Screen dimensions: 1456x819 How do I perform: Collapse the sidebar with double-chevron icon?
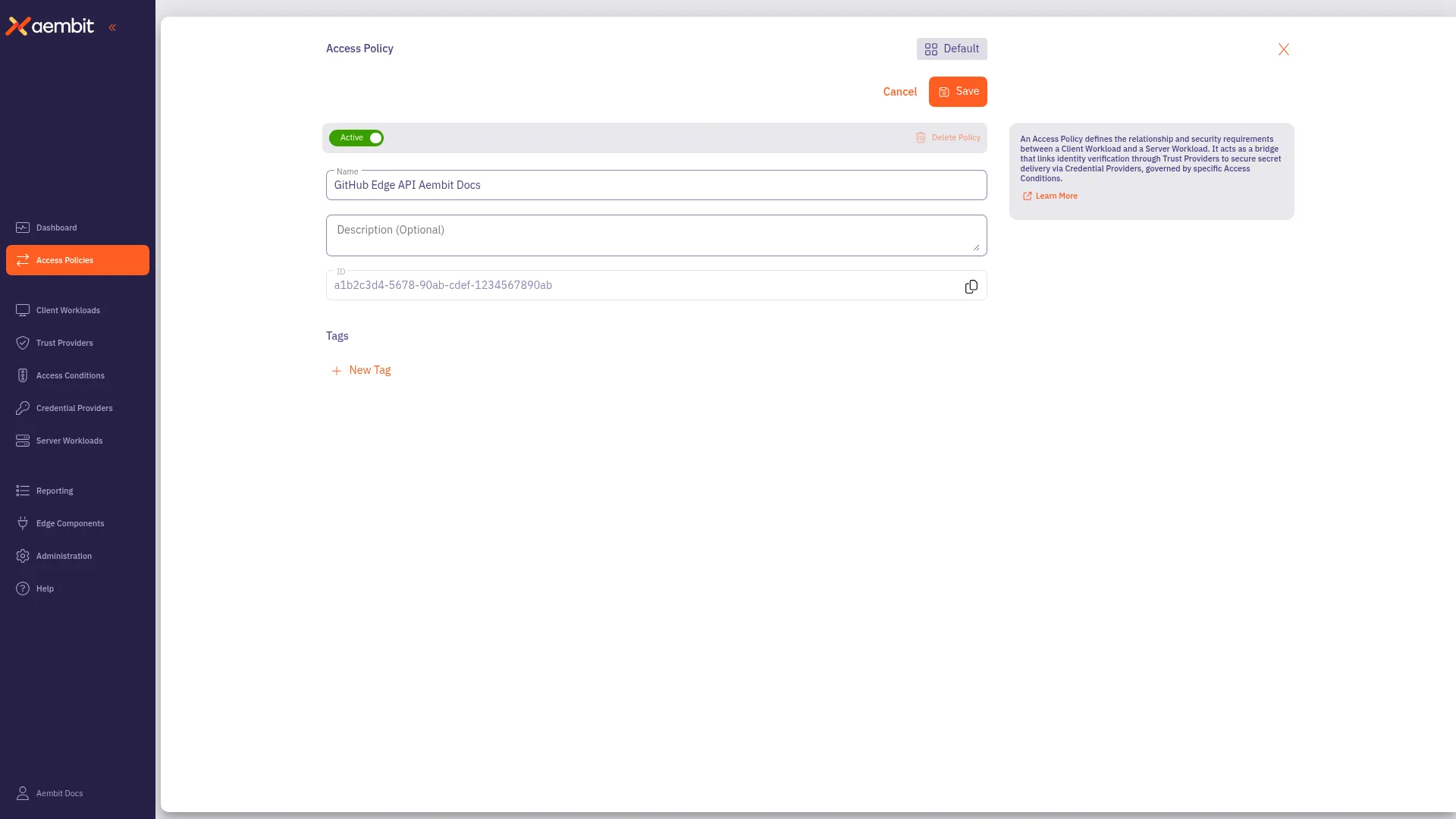(112, 27)
